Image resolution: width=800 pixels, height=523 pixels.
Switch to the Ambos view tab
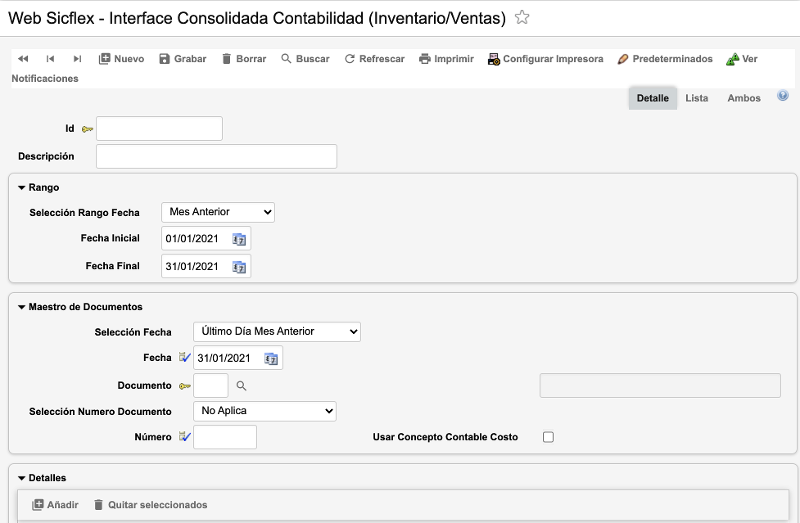pyautogui.click(x=744, y=98)
